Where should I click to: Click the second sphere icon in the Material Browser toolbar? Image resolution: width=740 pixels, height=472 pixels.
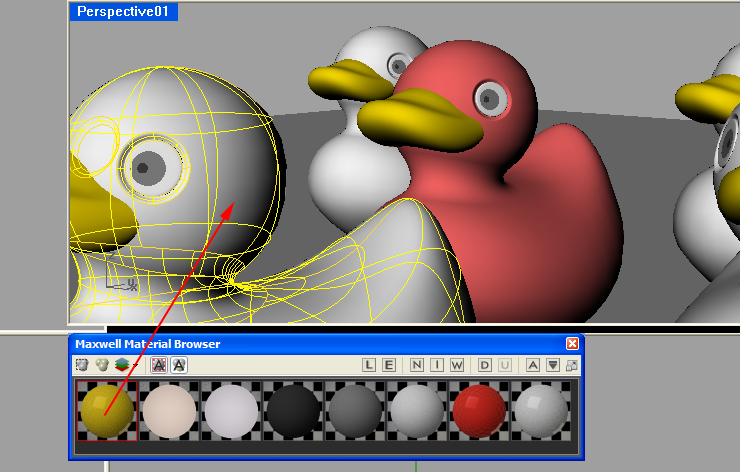[x=101, y=365]
